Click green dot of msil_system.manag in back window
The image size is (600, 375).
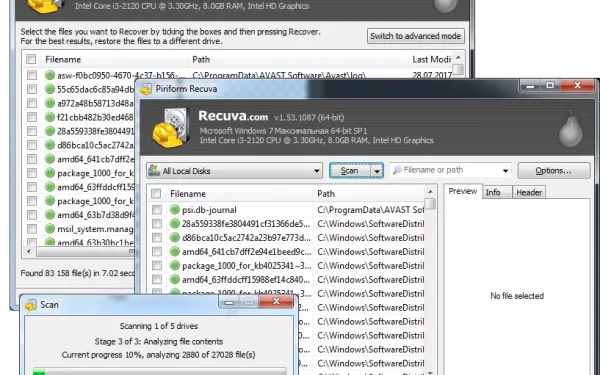(50, 229)
